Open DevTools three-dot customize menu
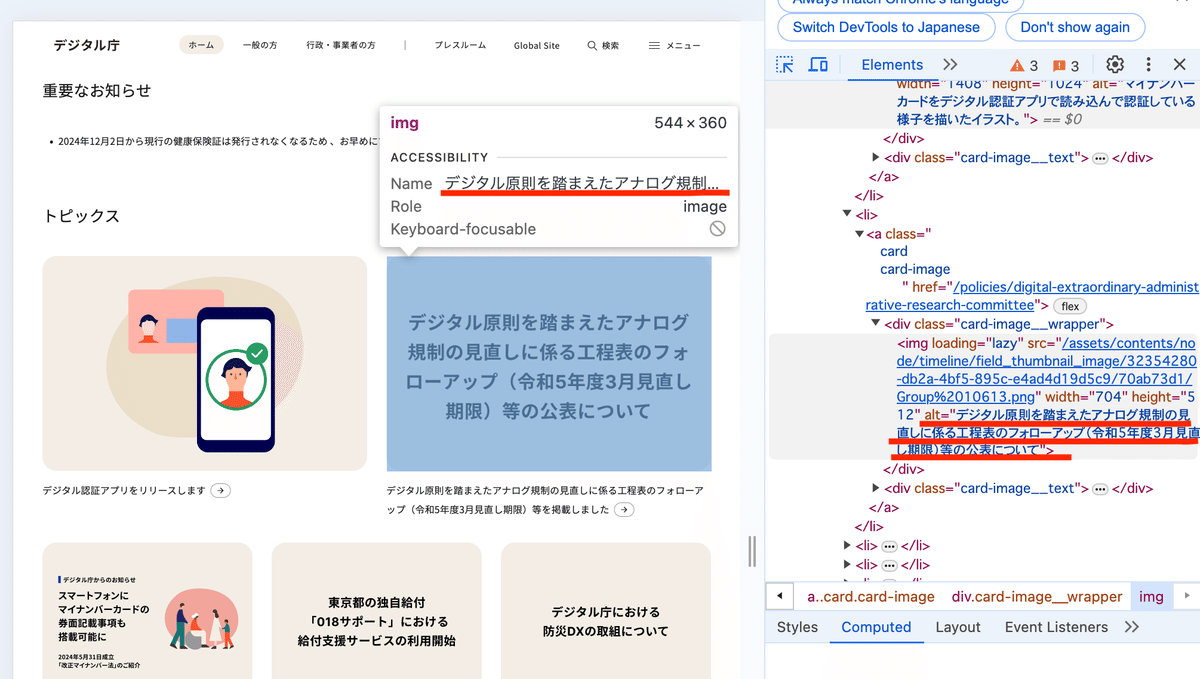 tap(1149, 65)
